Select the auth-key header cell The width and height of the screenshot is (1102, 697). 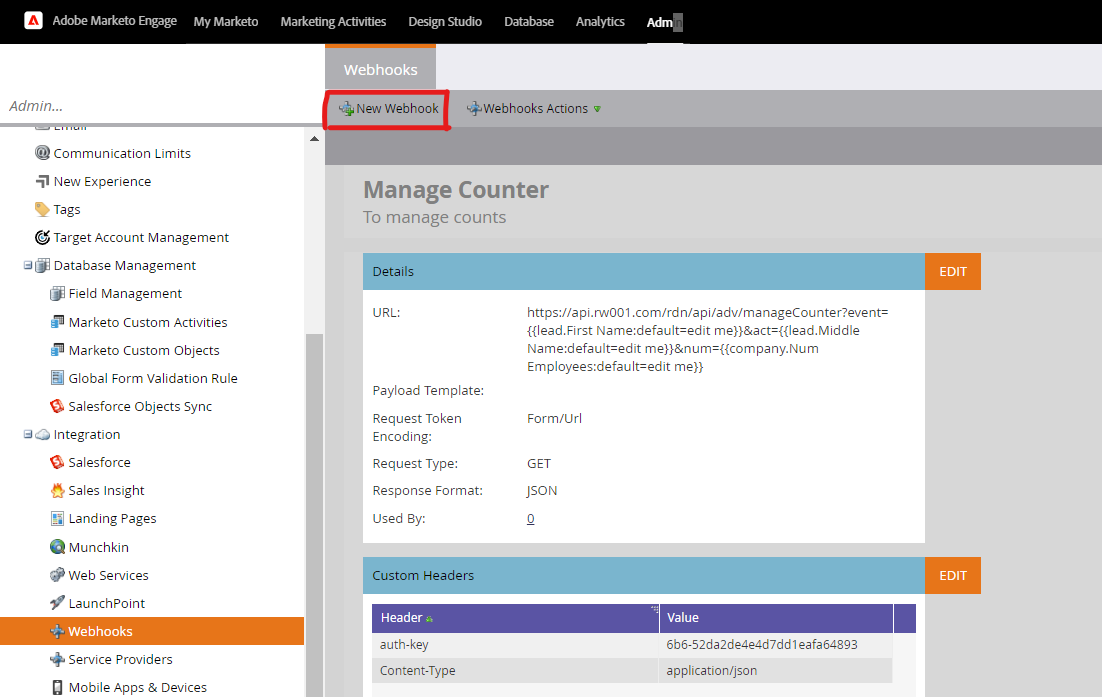515,644
